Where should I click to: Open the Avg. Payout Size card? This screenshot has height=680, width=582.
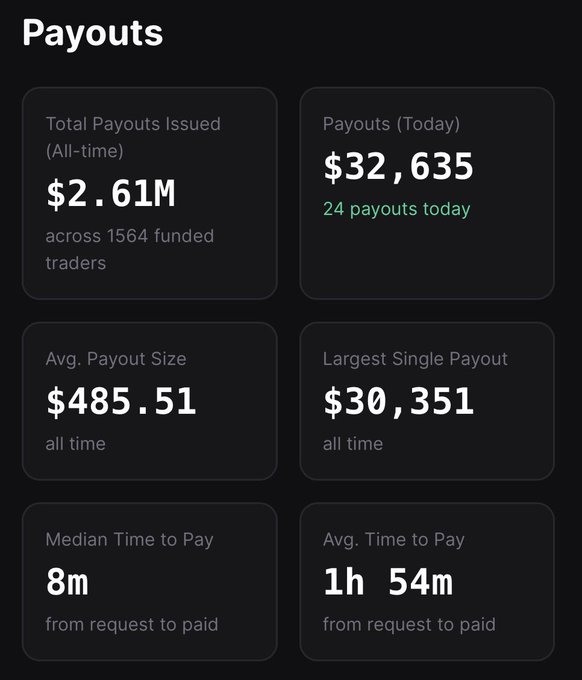point(150,401)
